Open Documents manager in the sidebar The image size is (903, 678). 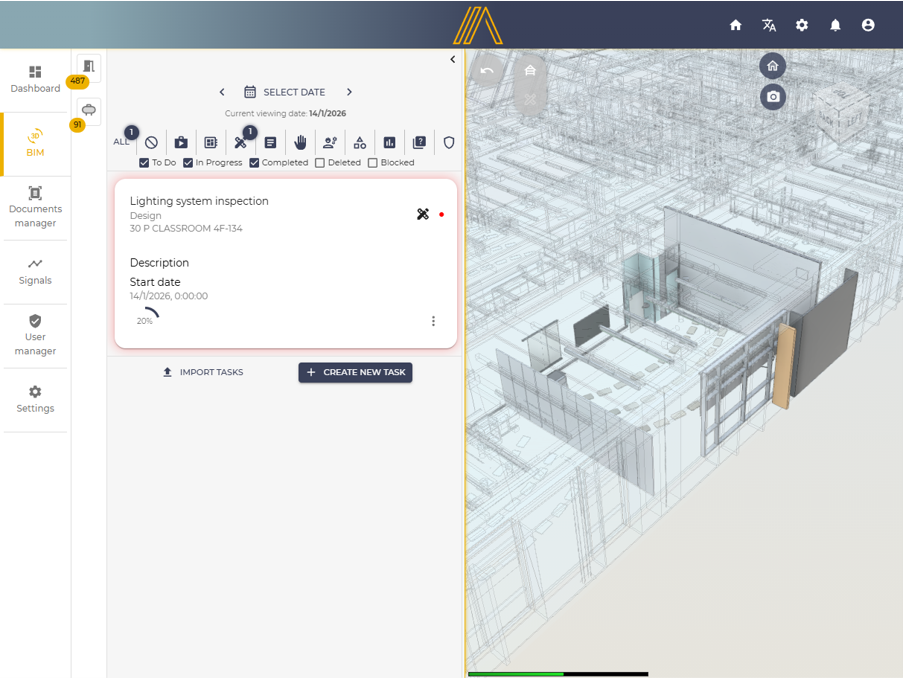point(35,207)
